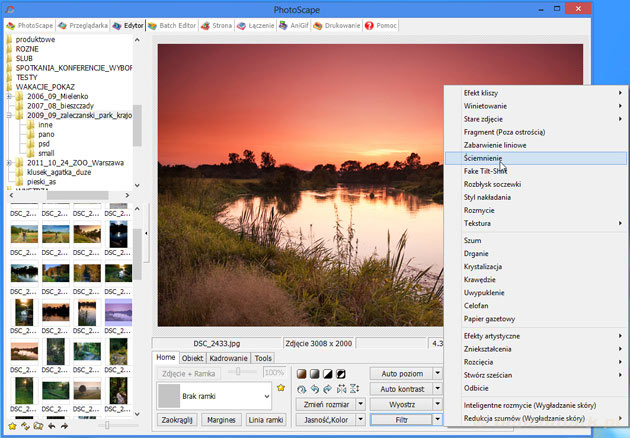Expand the Filtr dropdown arrow

tap(437, 419)
